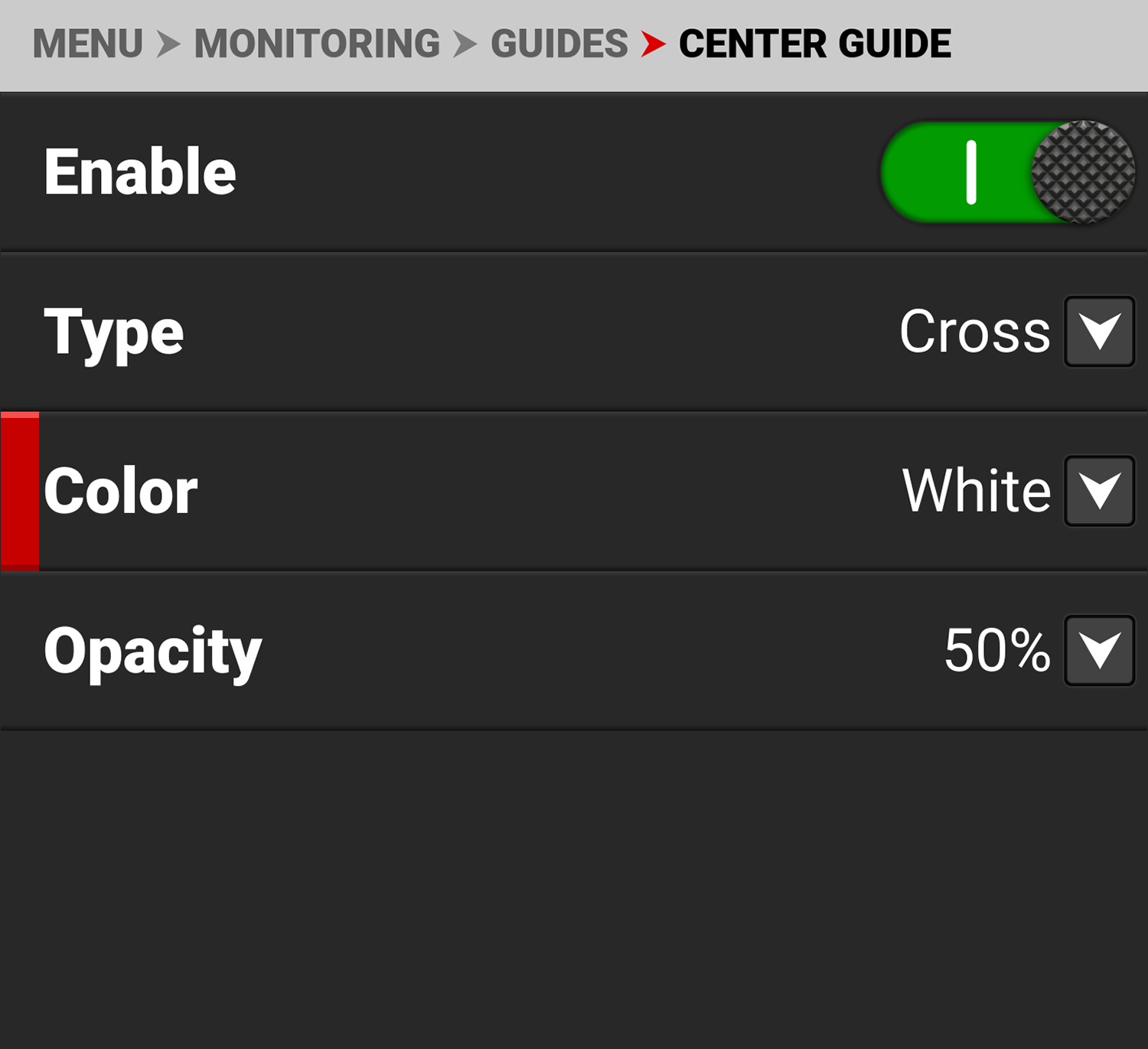Click the red selection marker beside Color
This screenshot has height=1049, width=1148.
(20, 491)
